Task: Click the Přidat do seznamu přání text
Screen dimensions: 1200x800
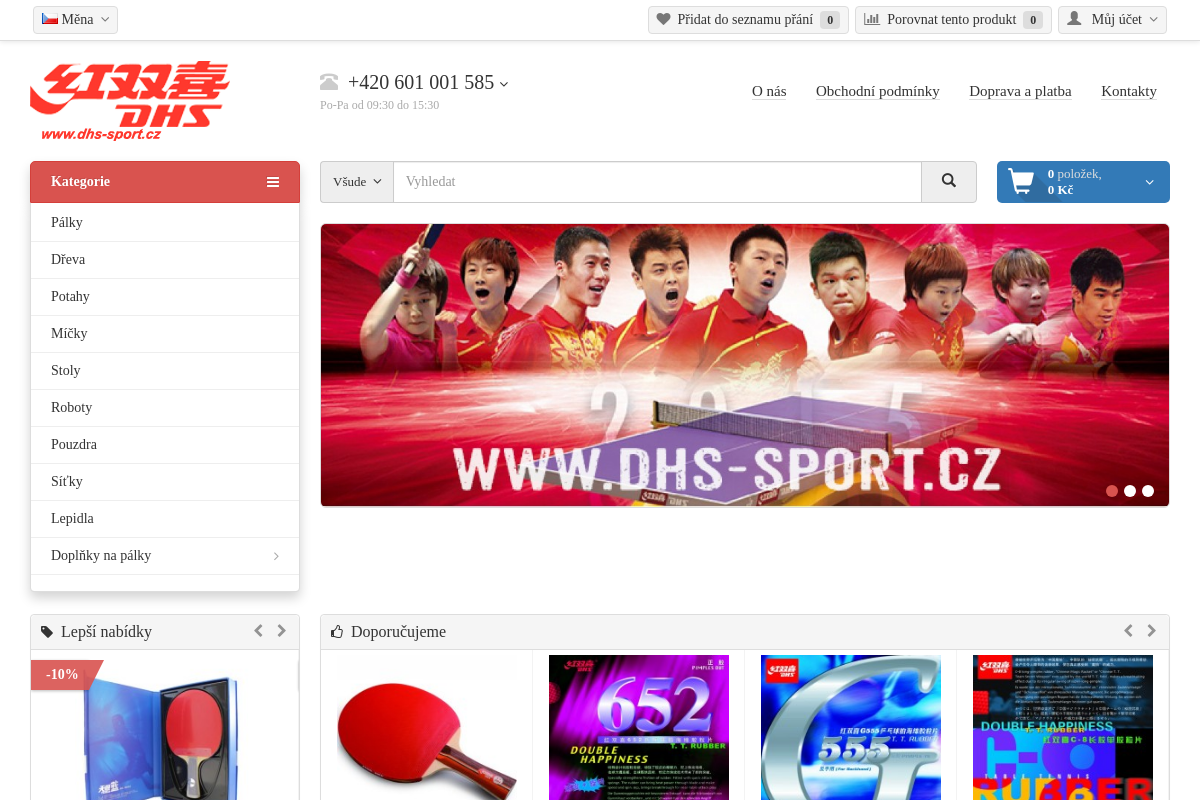Action: (x=745, y=20)
